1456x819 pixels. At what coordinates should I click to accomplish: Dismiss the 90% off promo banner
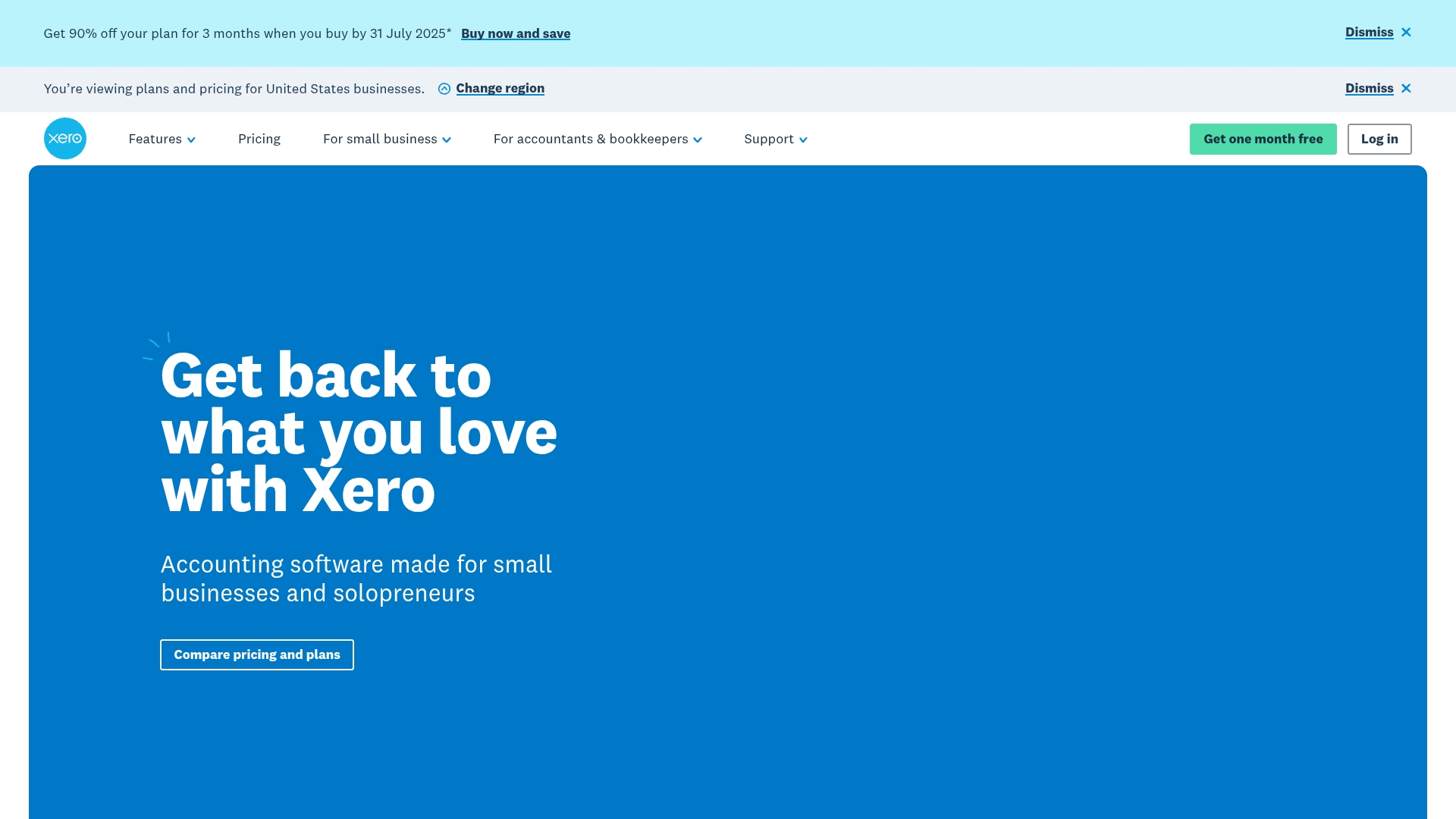[1369, 32]
